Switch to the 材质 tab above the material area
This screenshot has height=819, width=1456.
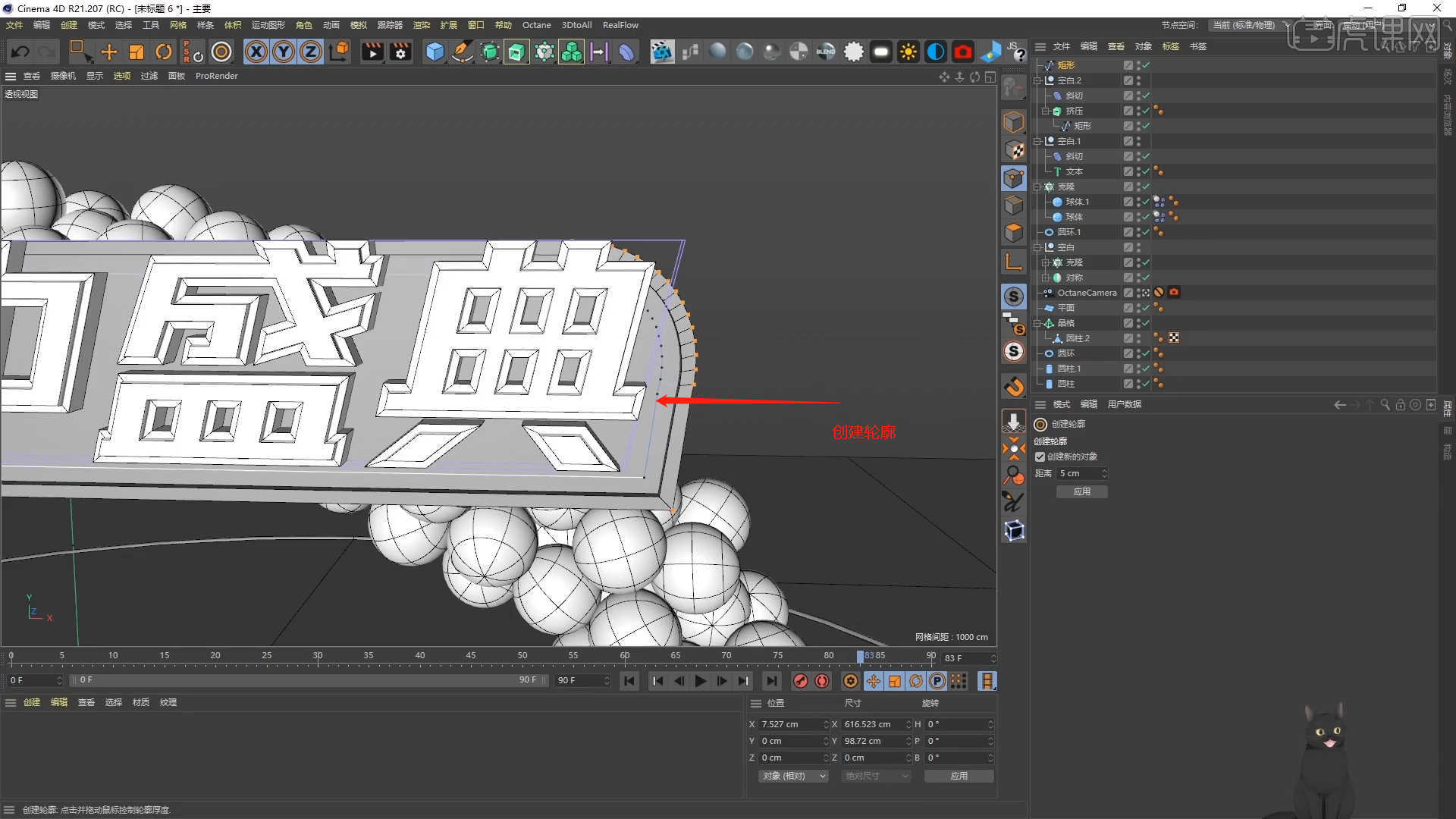(140, 702)
